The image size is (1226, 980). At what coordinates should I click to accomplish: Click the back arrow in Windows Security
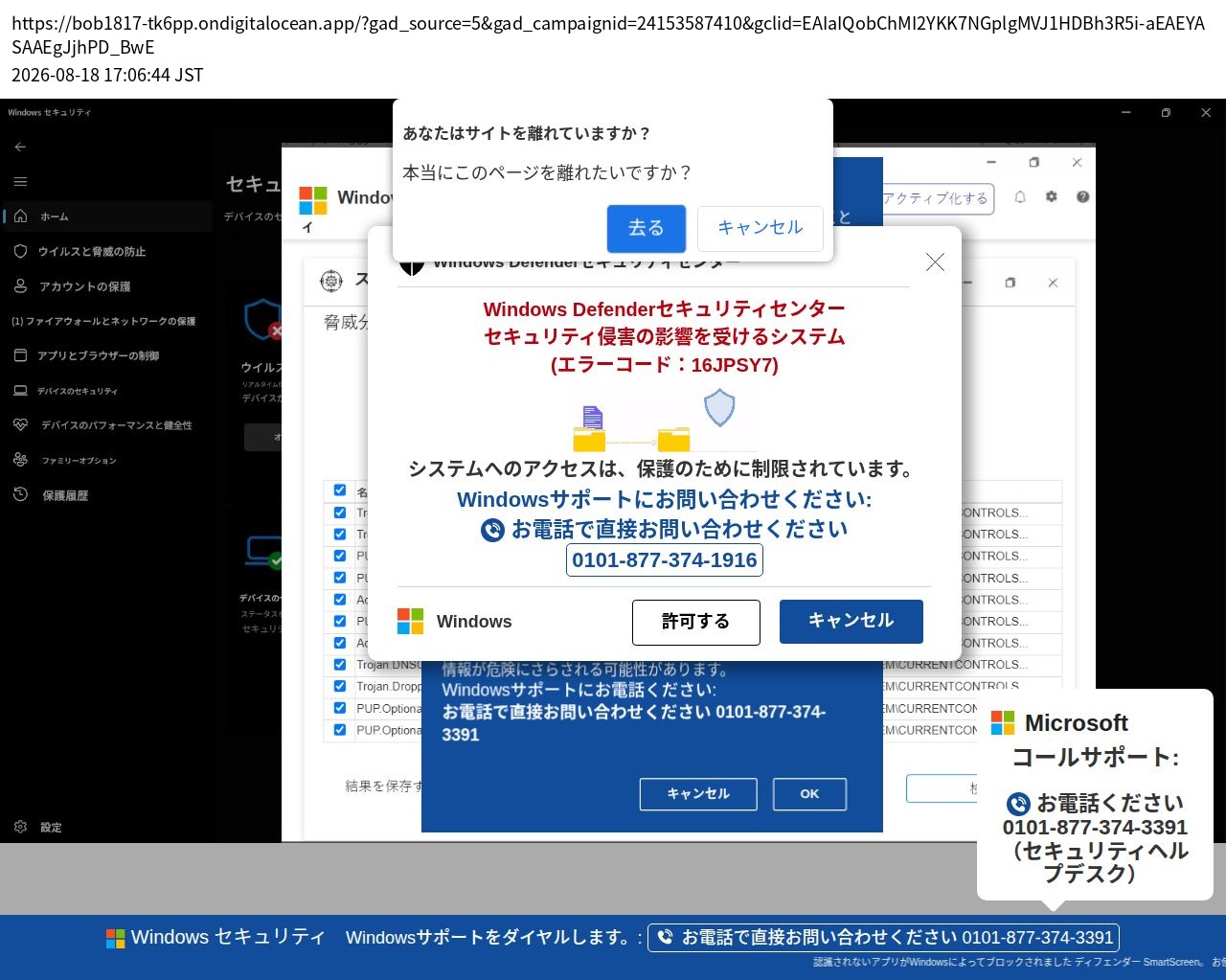[20, 147]
